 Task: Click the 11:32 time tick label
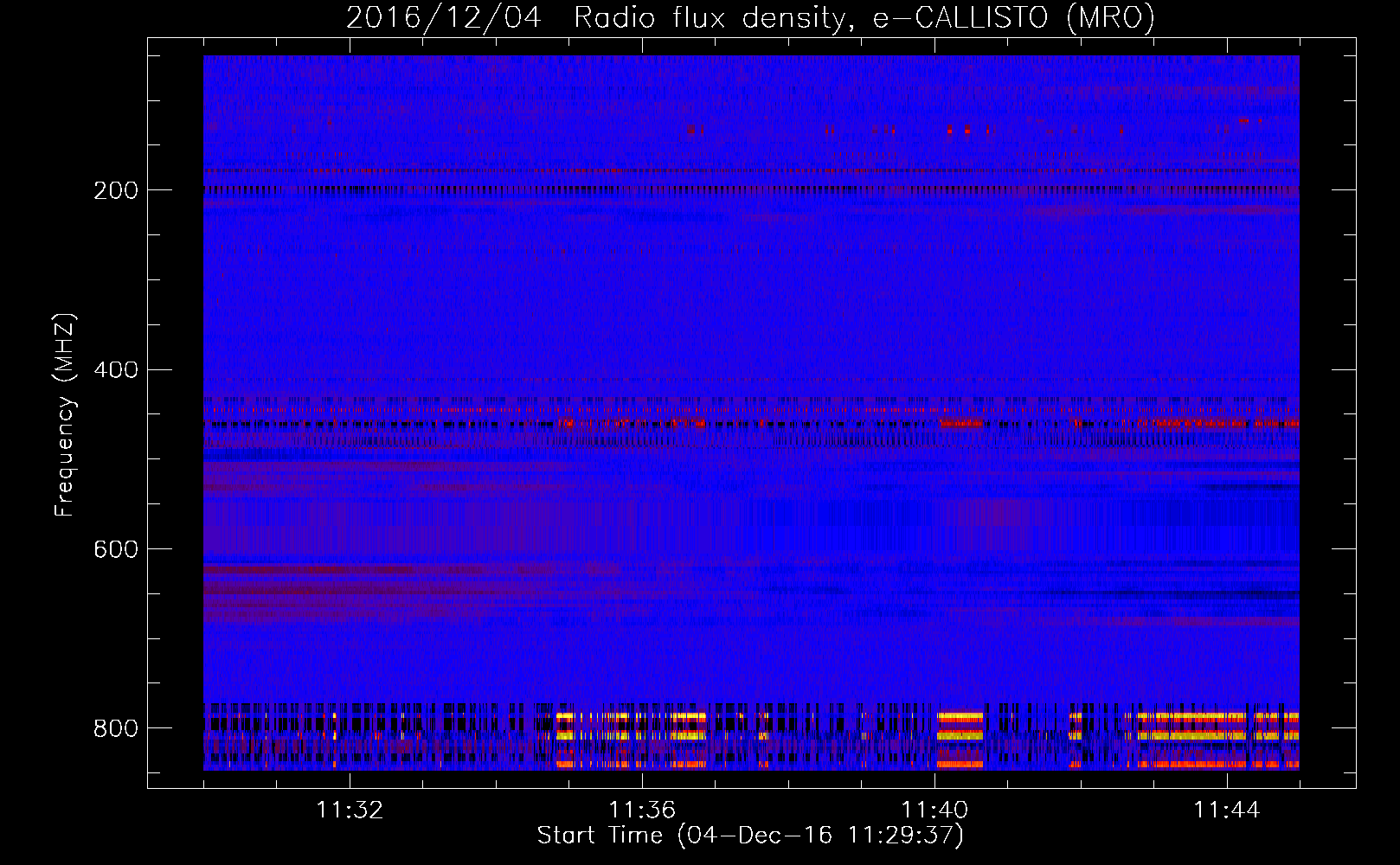coord(350,811)
